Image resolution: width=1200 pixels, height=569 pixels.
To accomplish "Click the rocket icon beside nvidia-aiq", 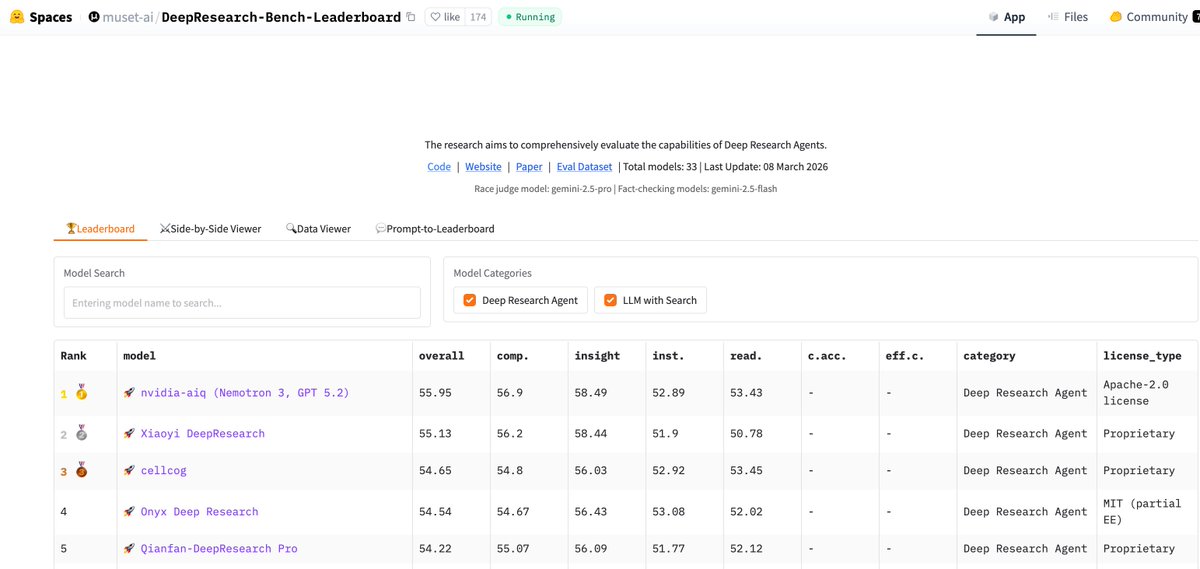I will (129, 393).
